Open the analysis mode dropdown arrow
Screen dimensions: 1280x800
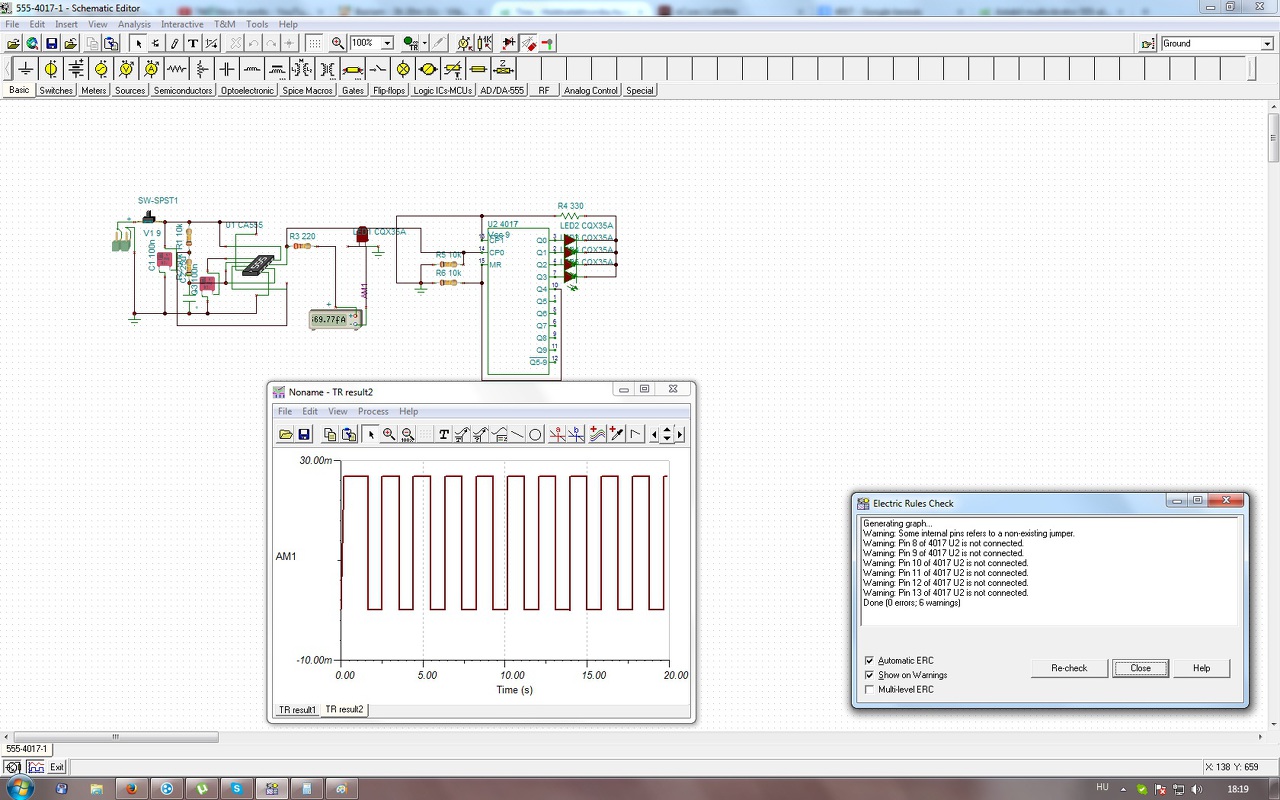click(x=425, y=43)
